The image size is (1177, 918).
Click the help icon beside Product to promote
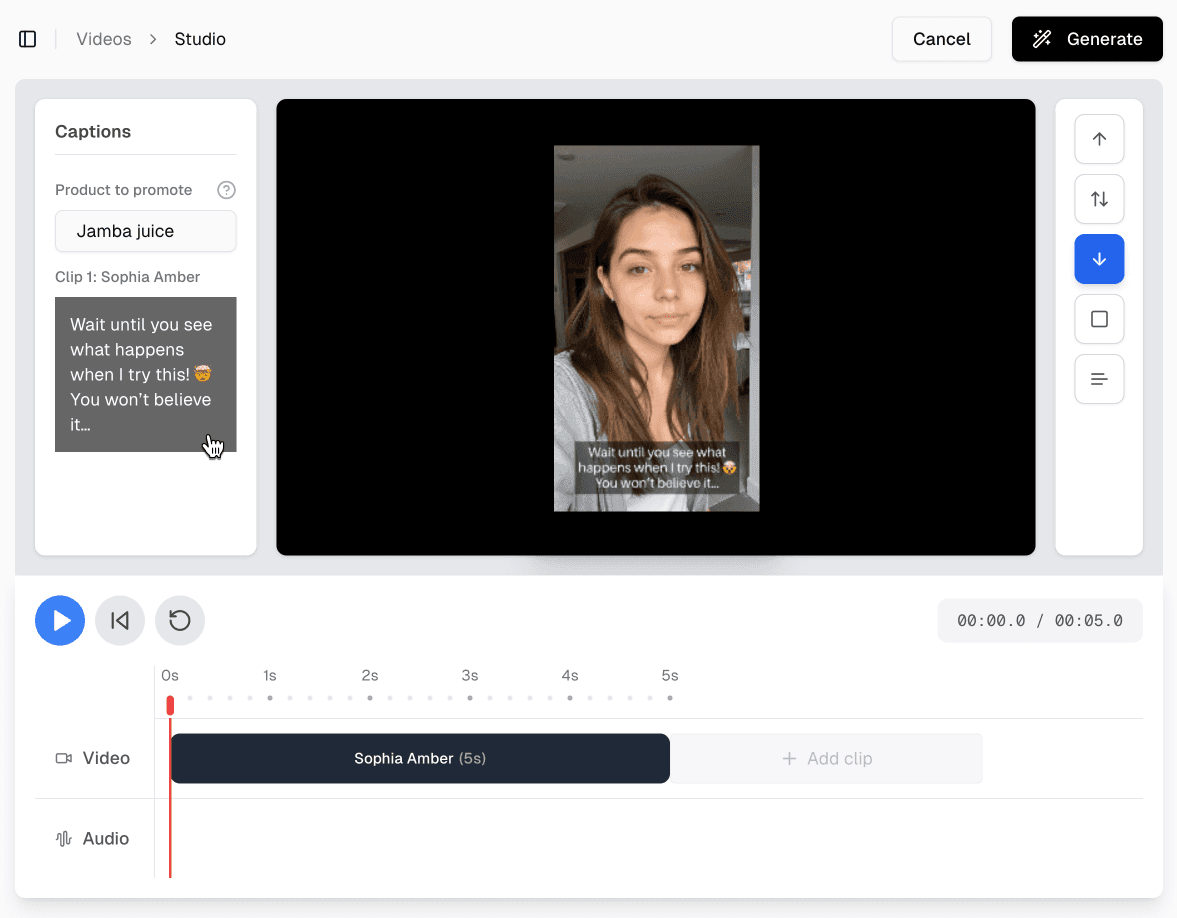(x=226, y=190)
